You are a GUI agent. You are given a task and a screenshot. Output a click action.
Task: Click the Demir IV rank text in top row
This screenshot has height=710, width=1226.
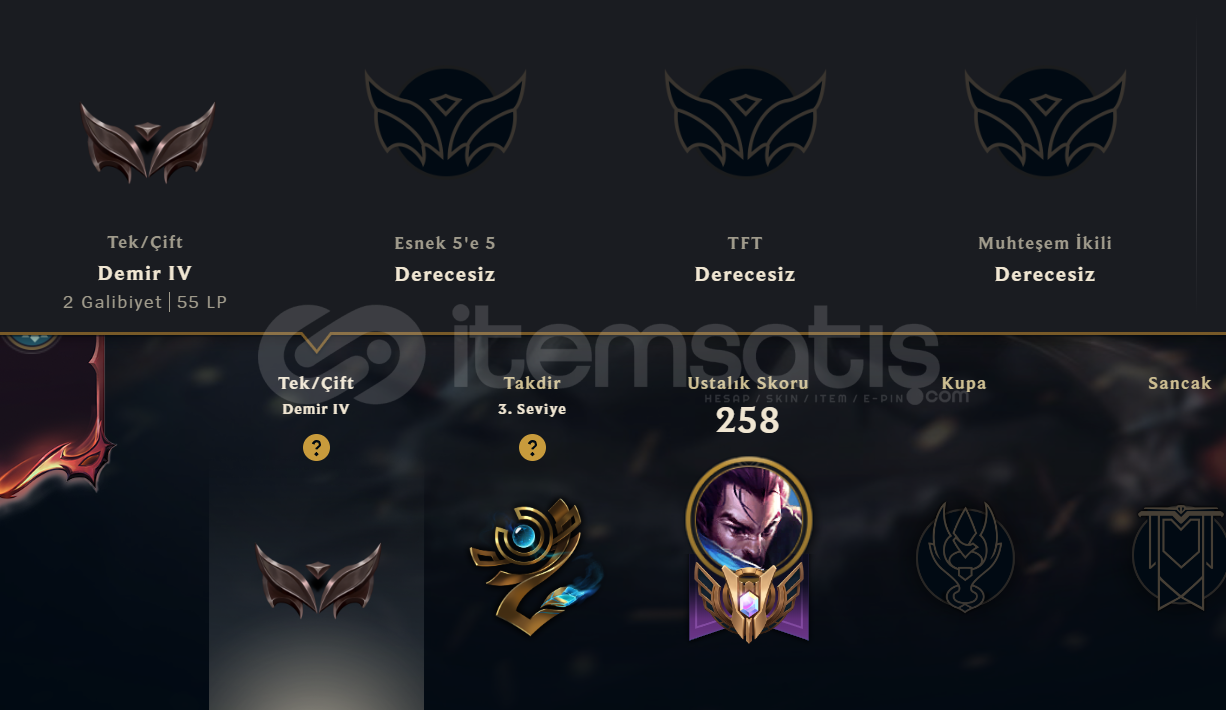(x=145, y=273)
